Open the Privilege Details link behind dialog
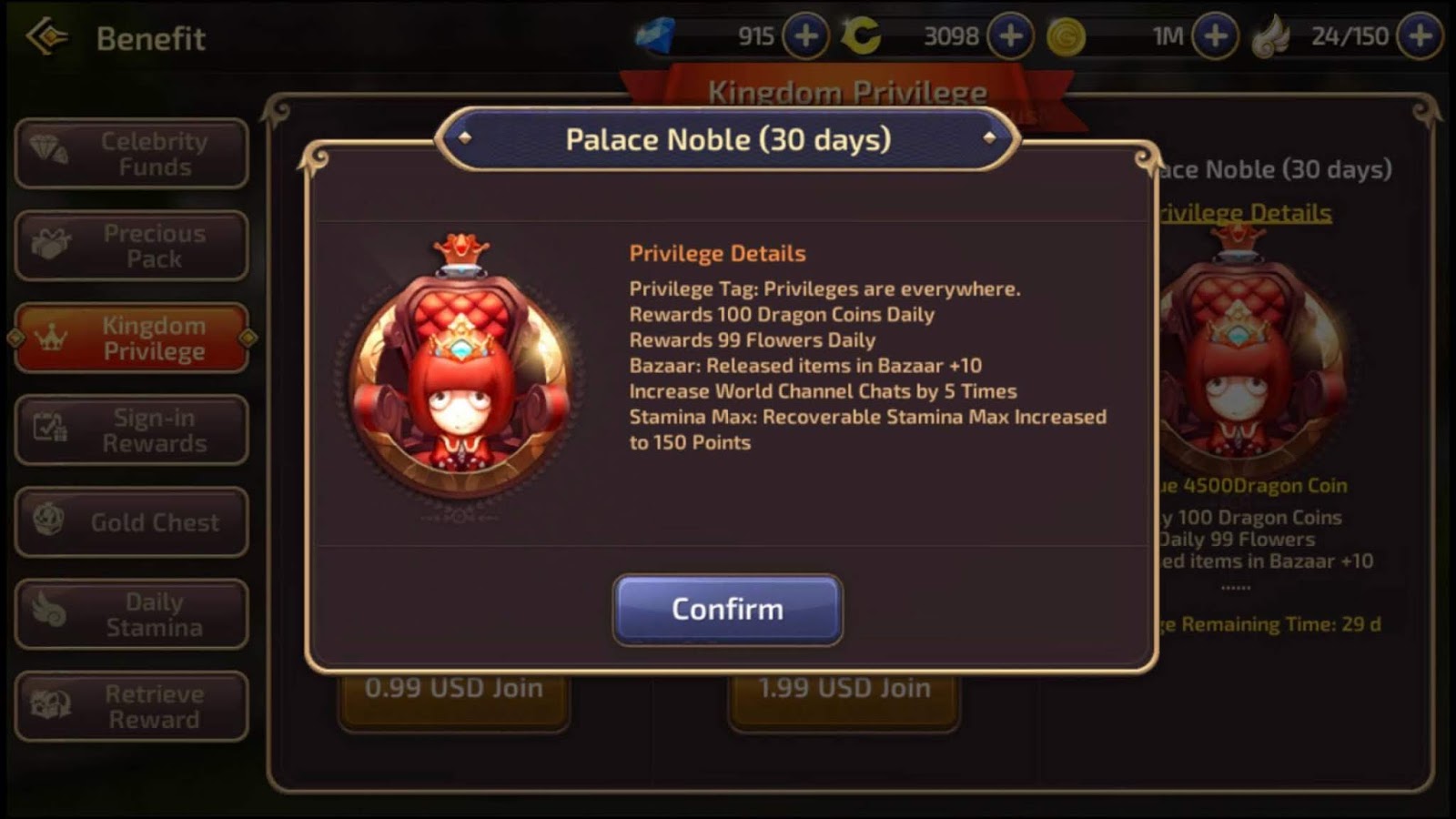 point(1245,213)
